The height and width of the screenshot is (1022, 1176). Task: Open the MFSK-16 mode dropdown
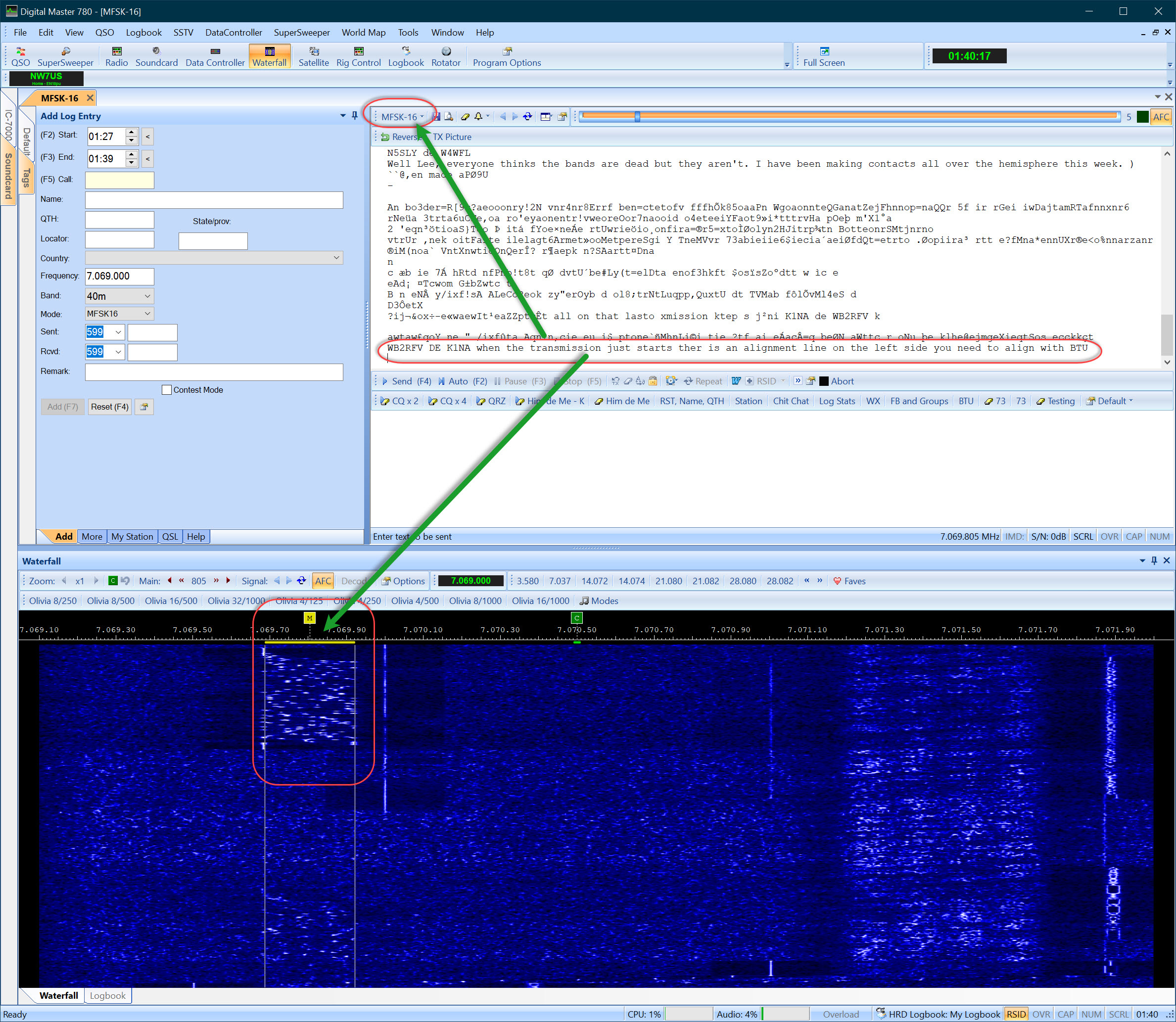click(402, 117)
